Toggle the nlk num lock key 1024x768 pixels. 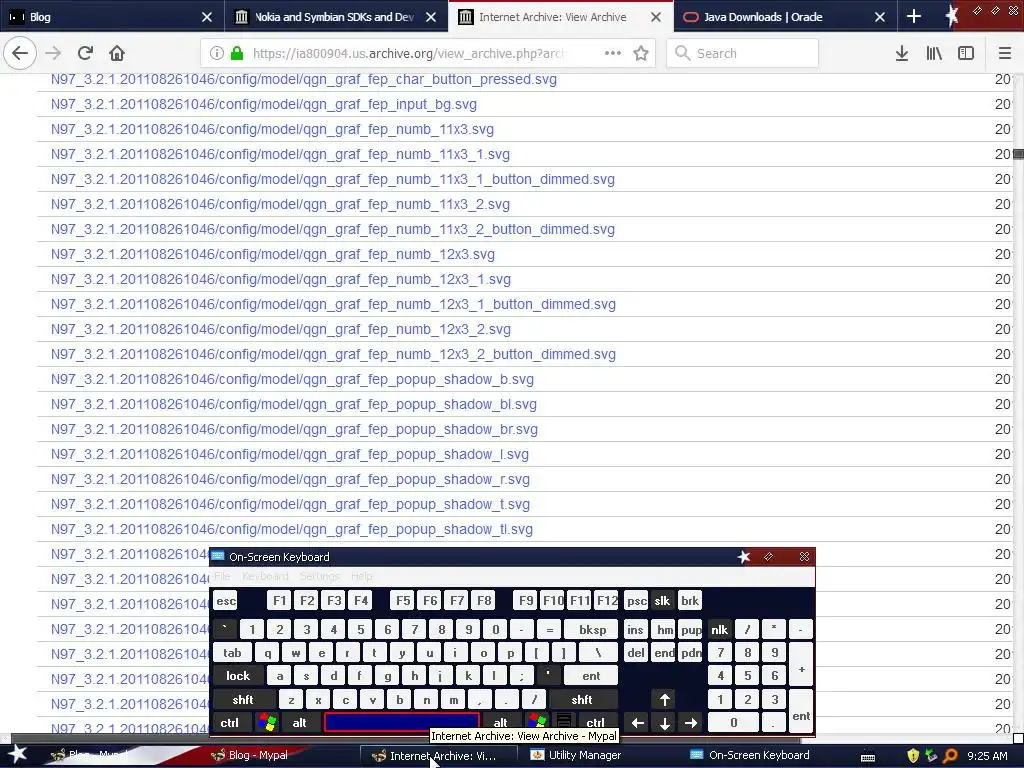pos(720,630)
